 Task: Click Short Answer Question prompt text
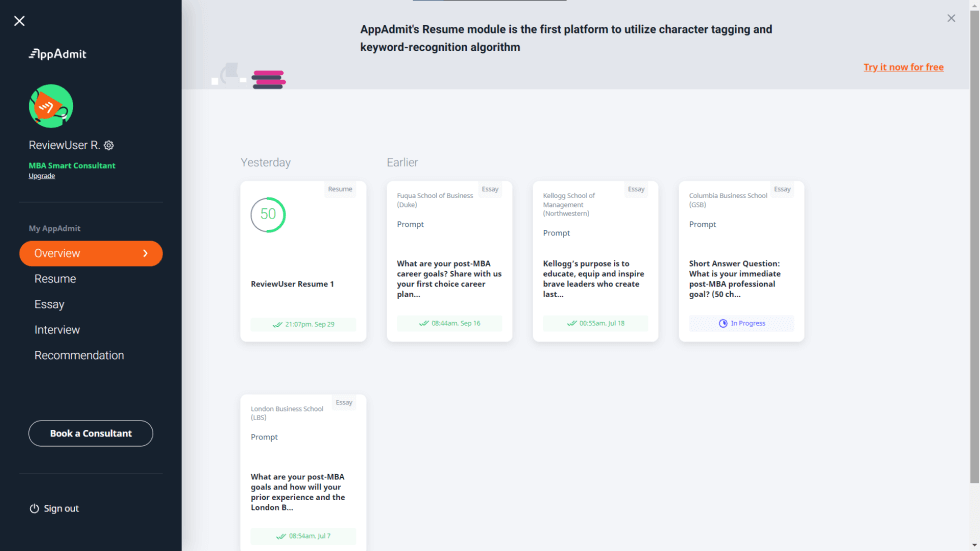coord(735,279)
